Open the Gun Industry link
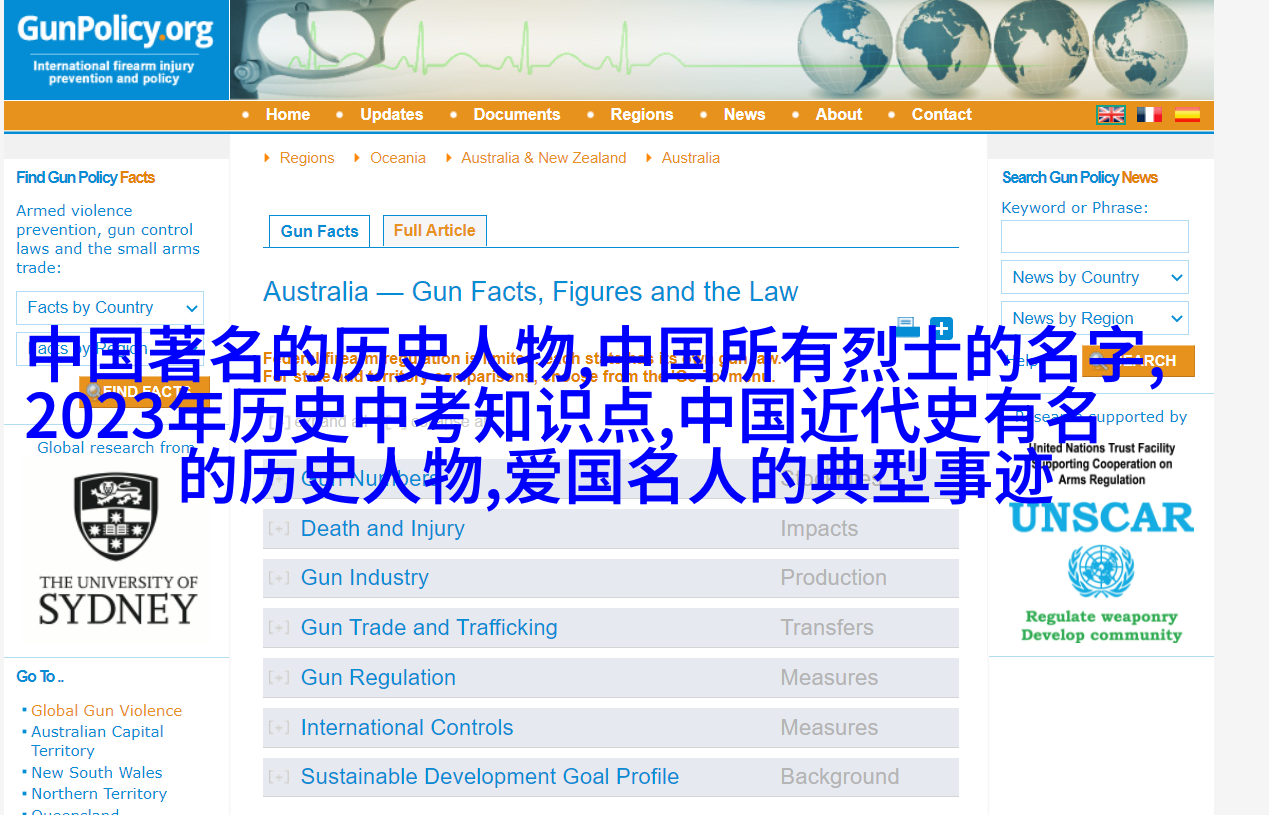 [365, 578]
